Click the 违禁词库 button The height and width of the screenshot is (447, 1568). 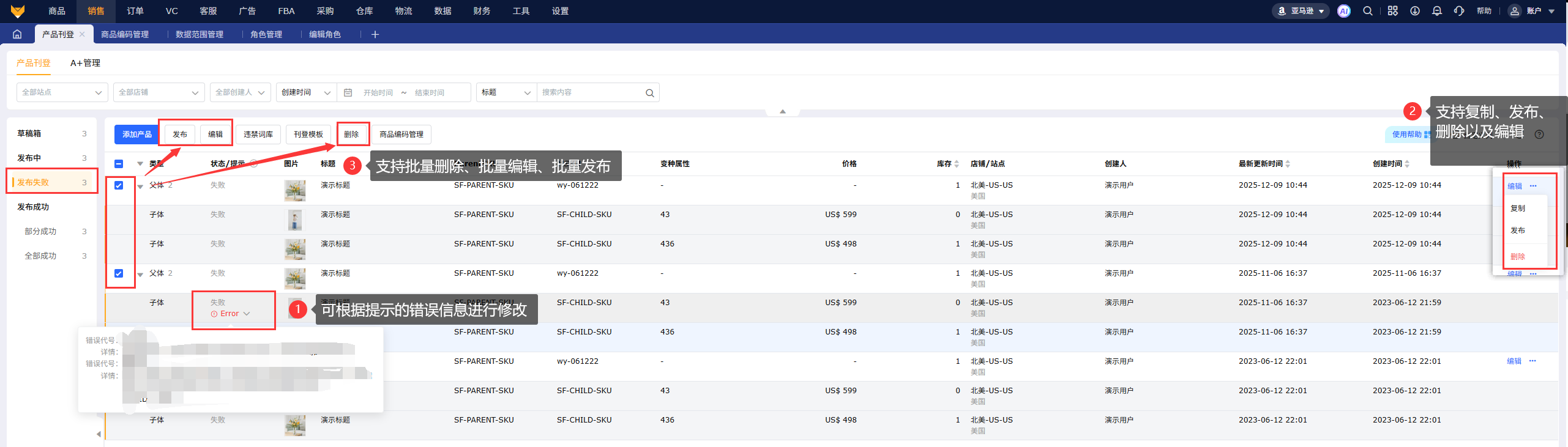[258, 135]
